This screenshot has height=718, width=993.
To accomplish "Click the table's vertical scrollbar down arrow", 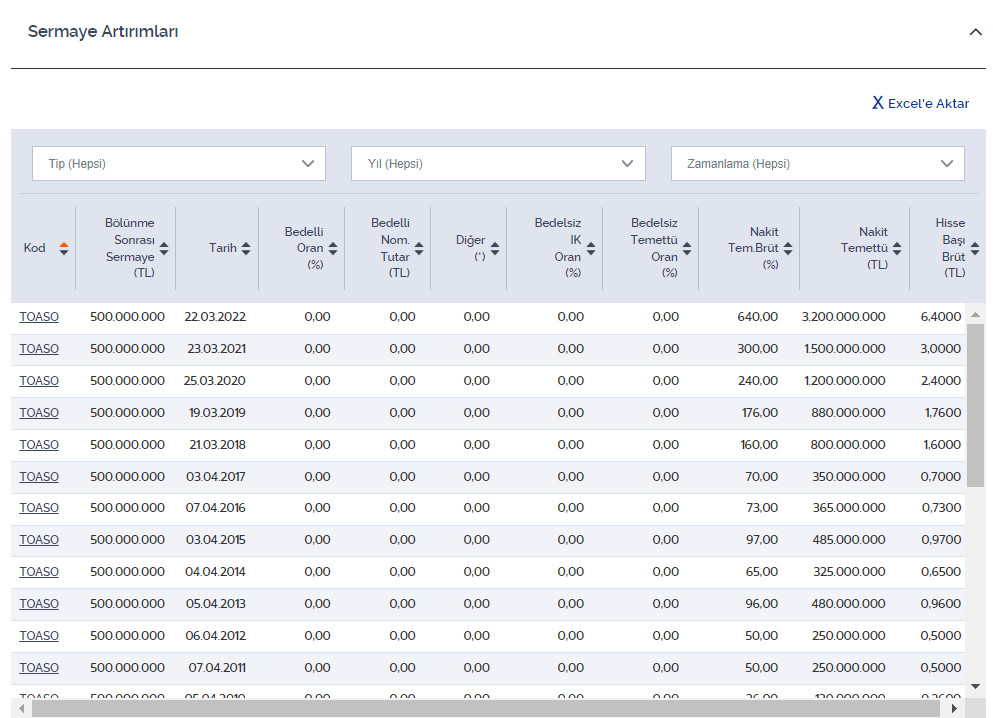I will point(975,686).
